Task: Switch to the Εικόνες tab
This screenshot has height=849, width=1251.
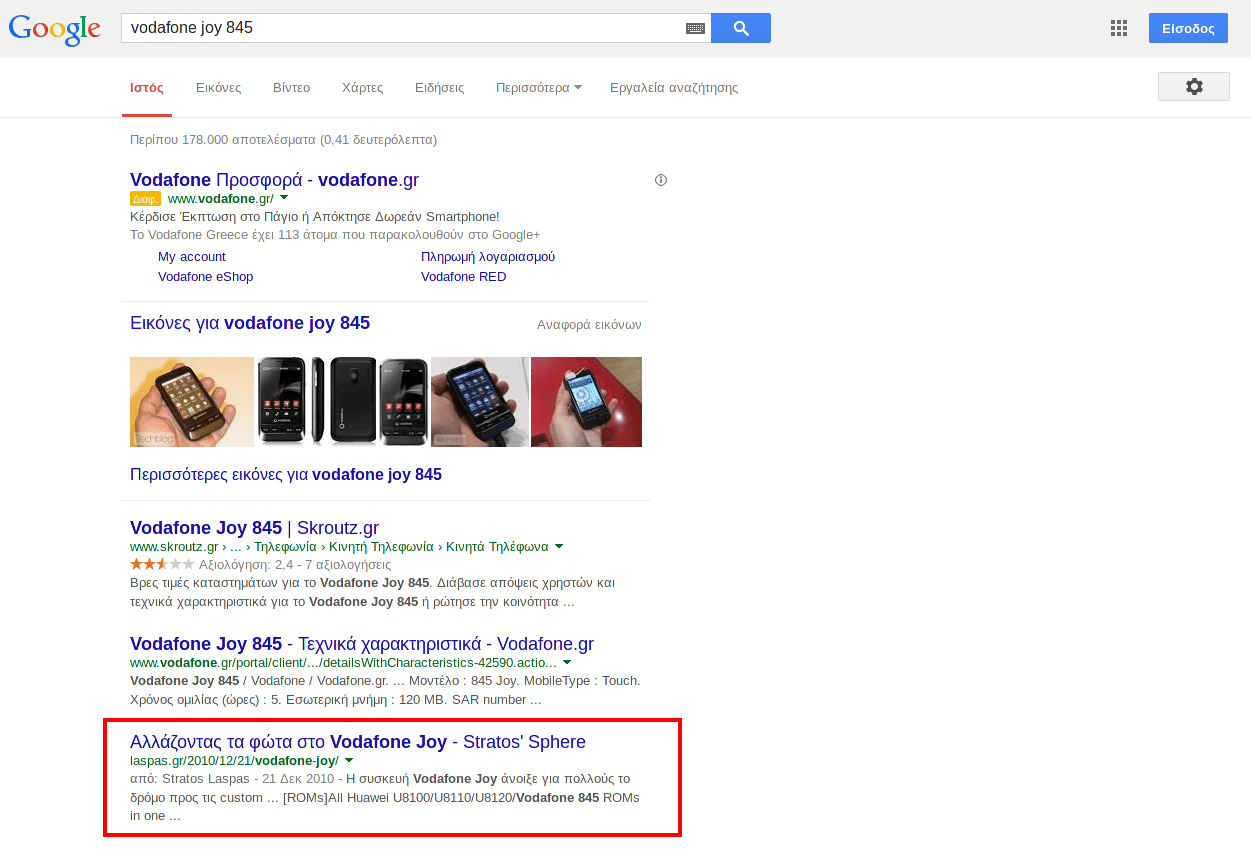Action: [x=219, y=88]
